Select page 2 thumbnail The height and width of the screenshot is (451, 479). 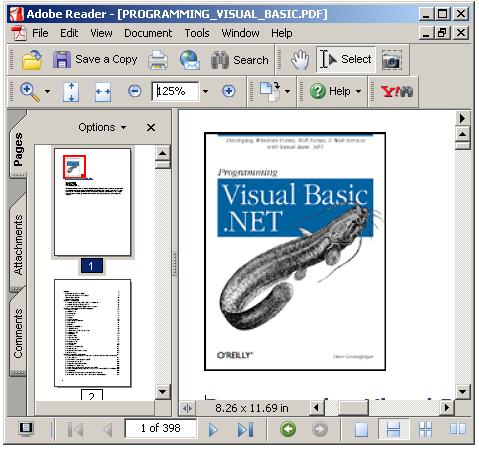pyautogui.click(x=92, y=333)
